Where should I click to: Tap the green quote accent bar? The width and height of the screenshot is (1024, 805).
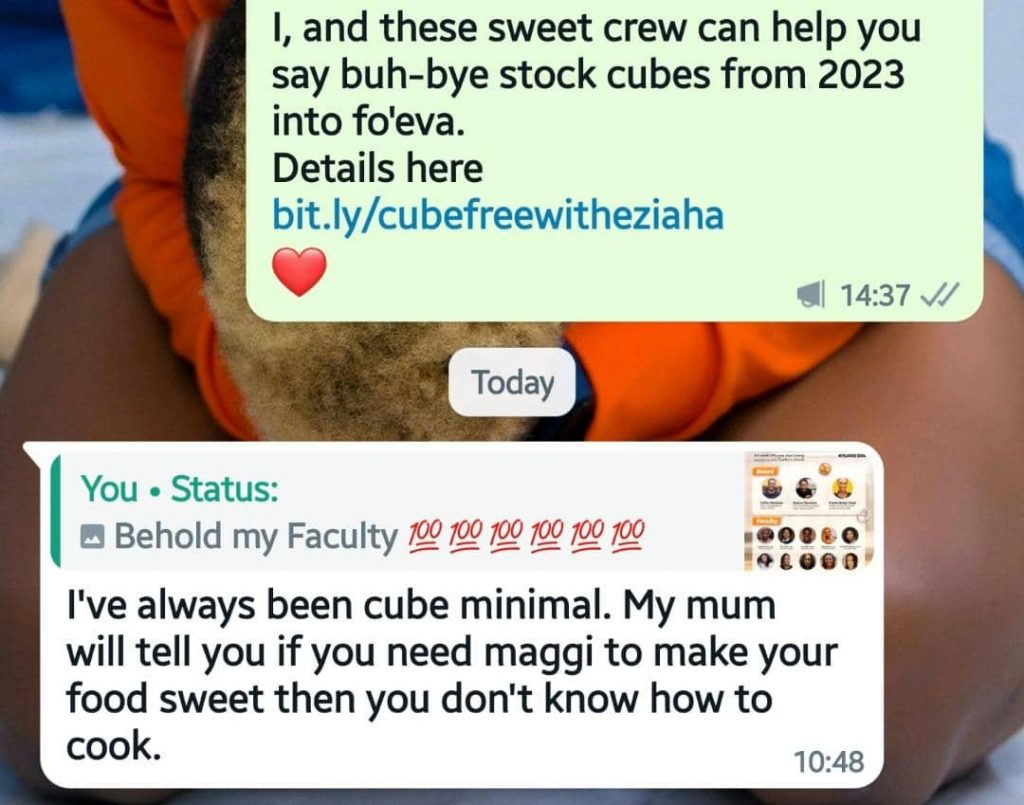coord(56,511)
